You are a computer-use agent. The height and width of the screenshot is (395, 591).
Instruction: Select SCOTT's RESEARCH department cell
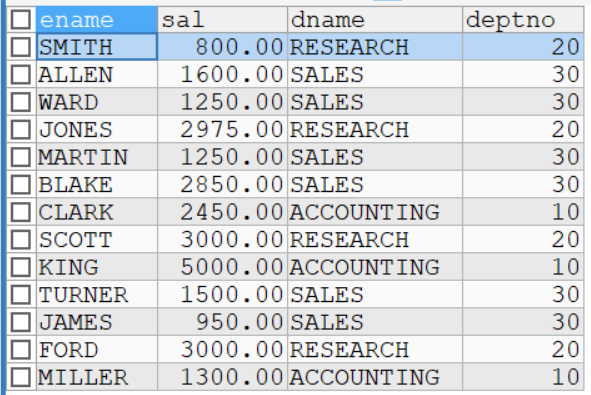tap(375, 240)
